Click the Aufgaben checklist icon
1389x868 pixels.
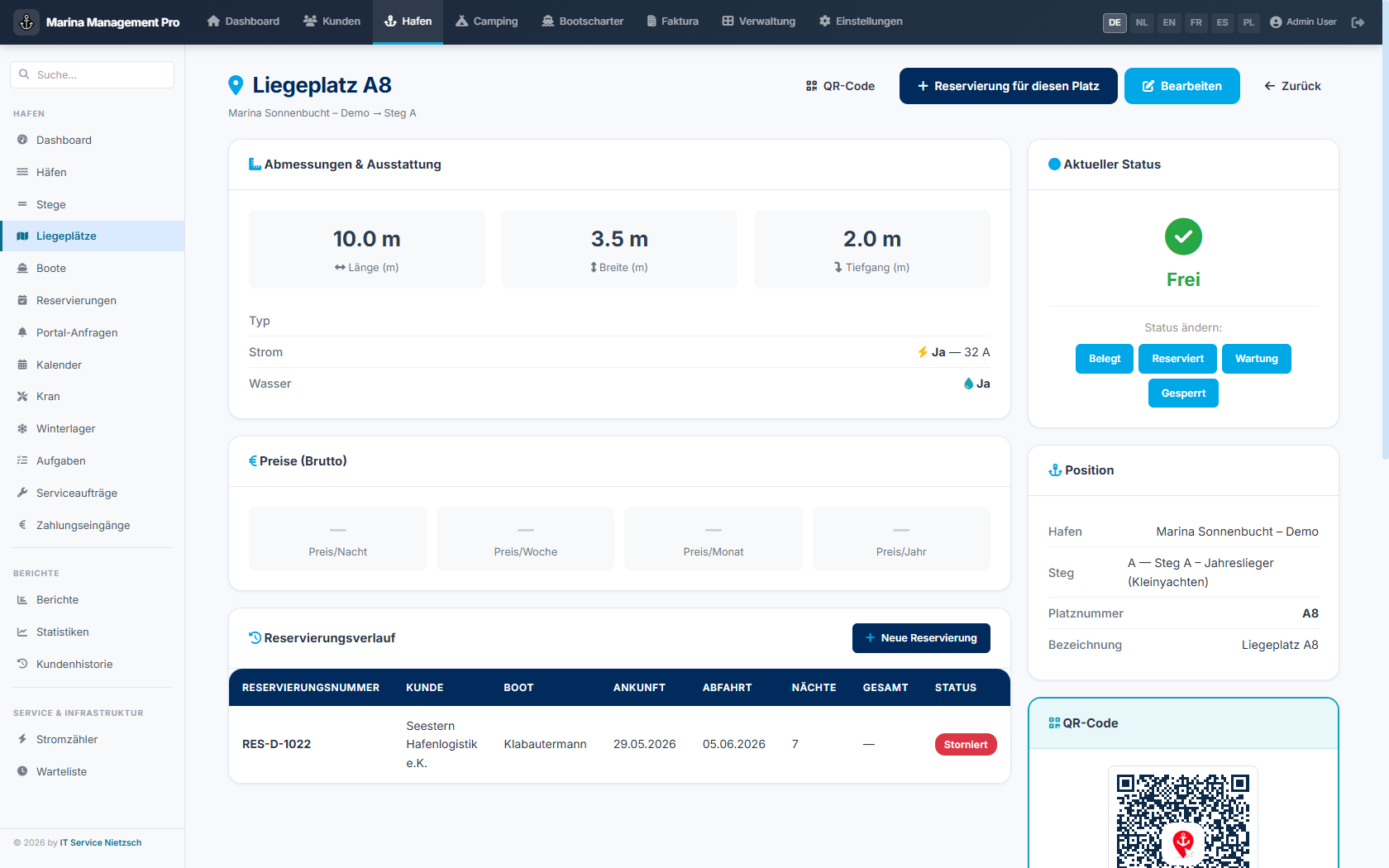pos(22,460)
